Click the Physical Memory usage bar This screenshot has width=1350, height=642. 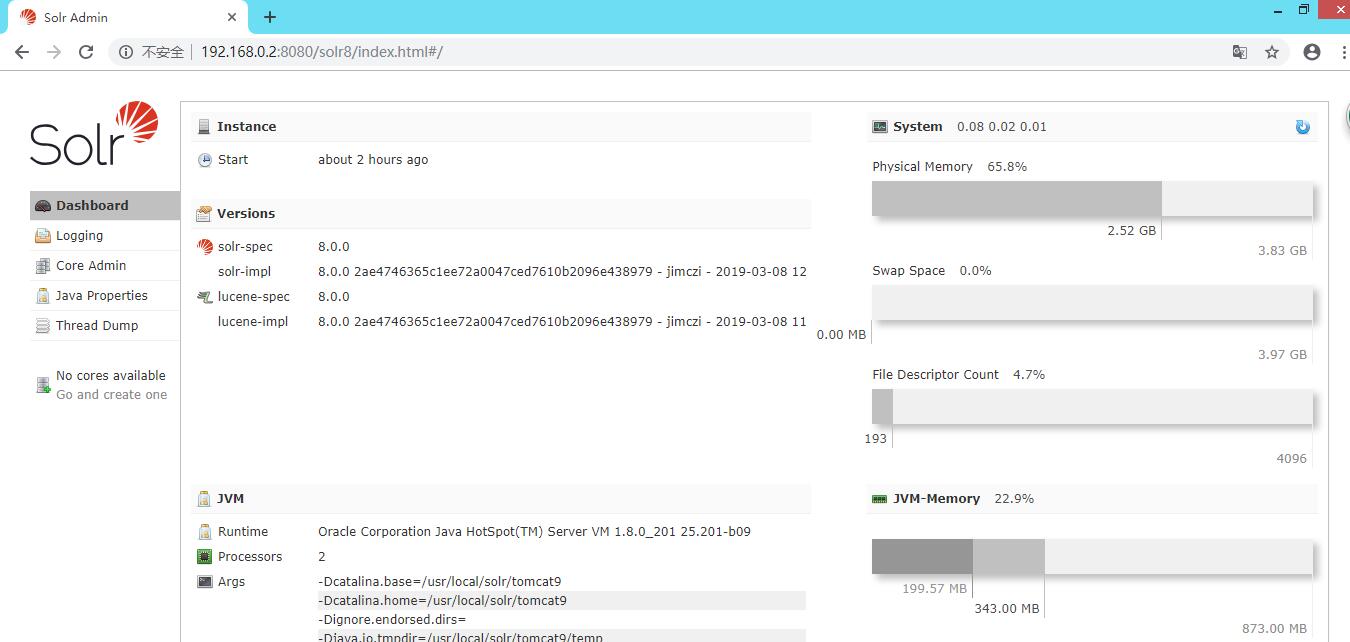coord(1092,199)
